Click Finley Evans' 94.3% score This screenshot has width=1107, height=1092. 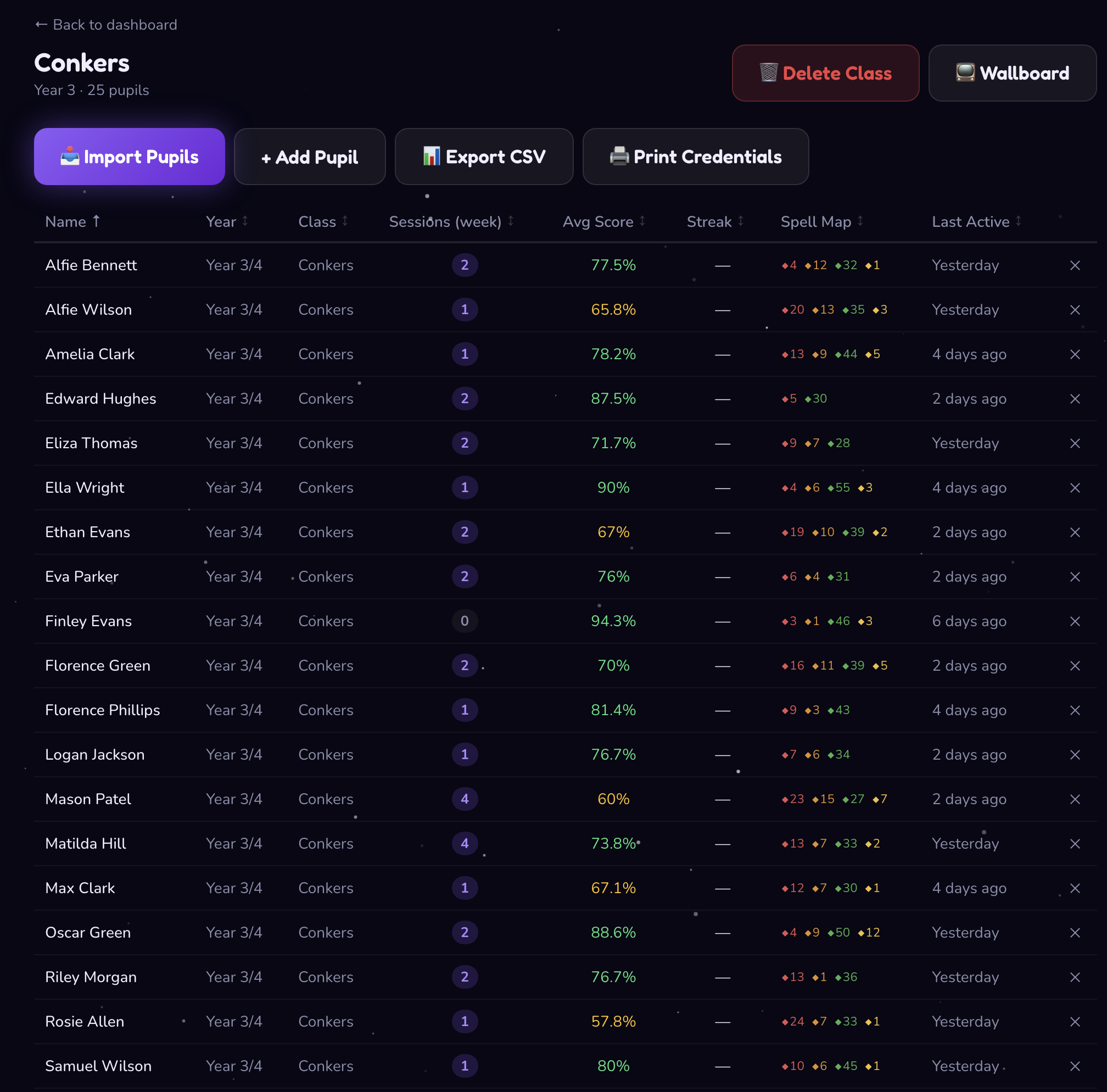(613, 621)
